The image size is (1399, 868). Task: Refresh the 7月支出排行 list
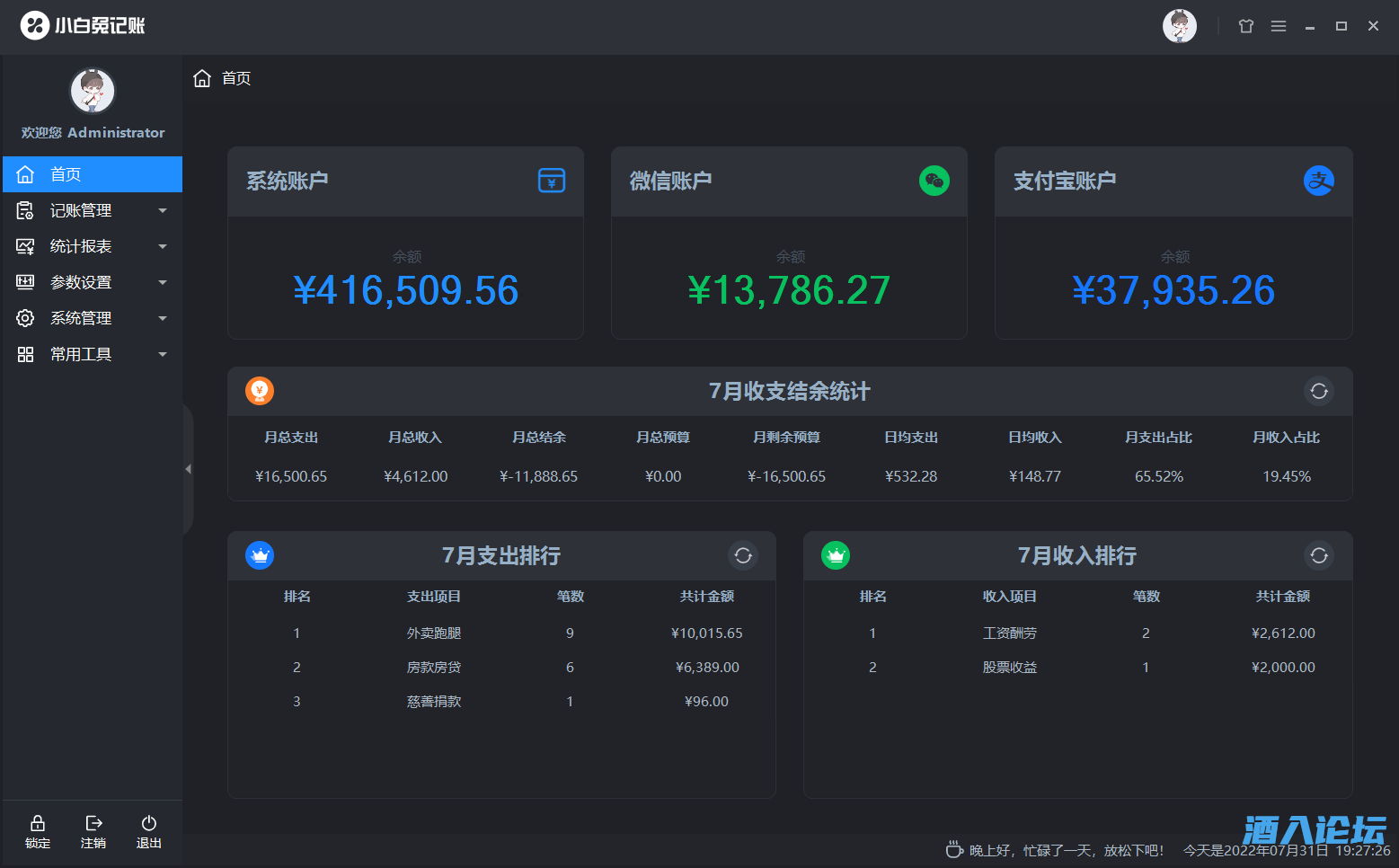[742, 555]
